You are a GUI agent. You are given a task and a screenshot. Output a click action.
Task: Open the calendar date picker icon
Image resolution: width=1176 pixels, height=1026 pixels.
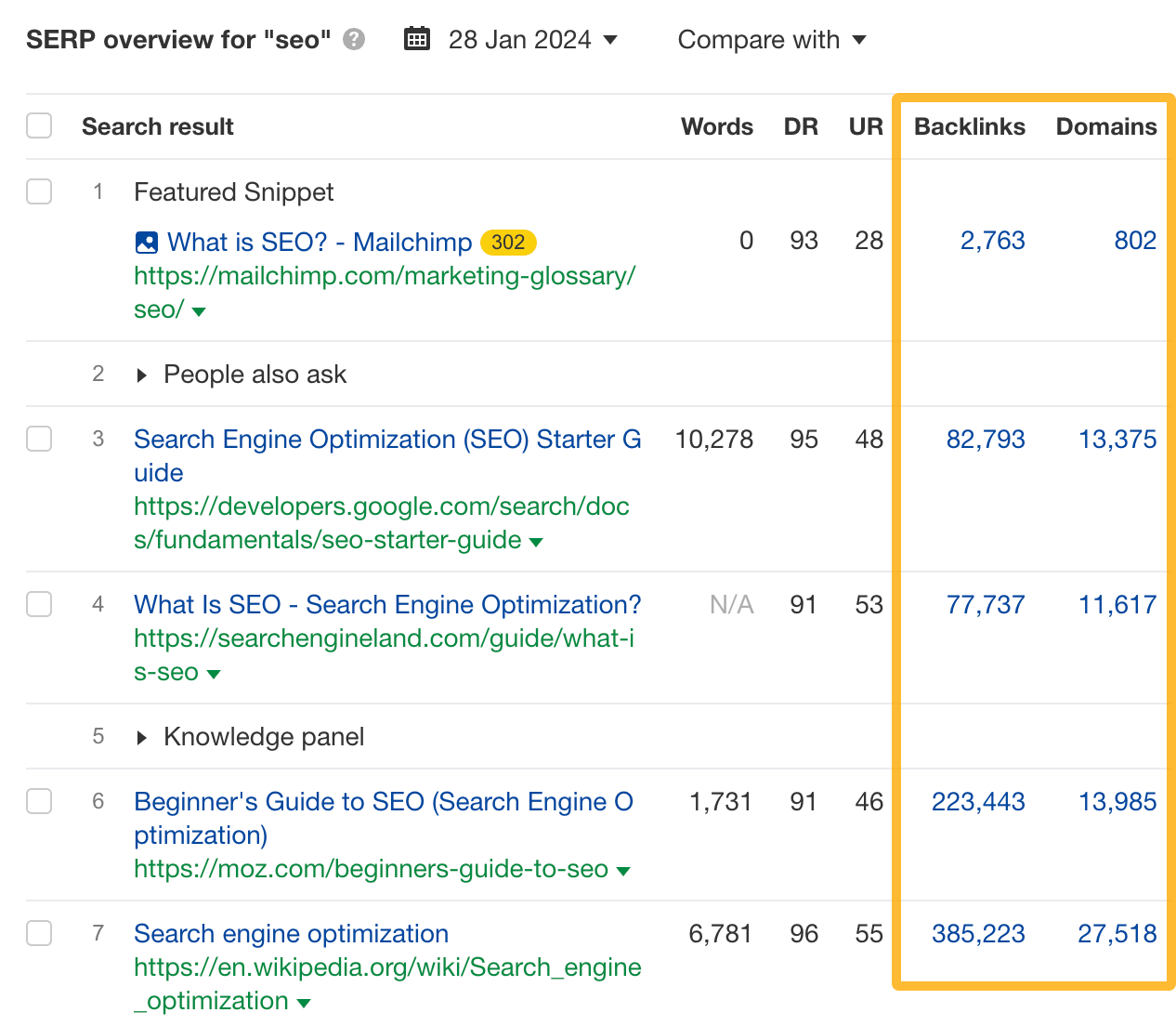pos(416,38)
